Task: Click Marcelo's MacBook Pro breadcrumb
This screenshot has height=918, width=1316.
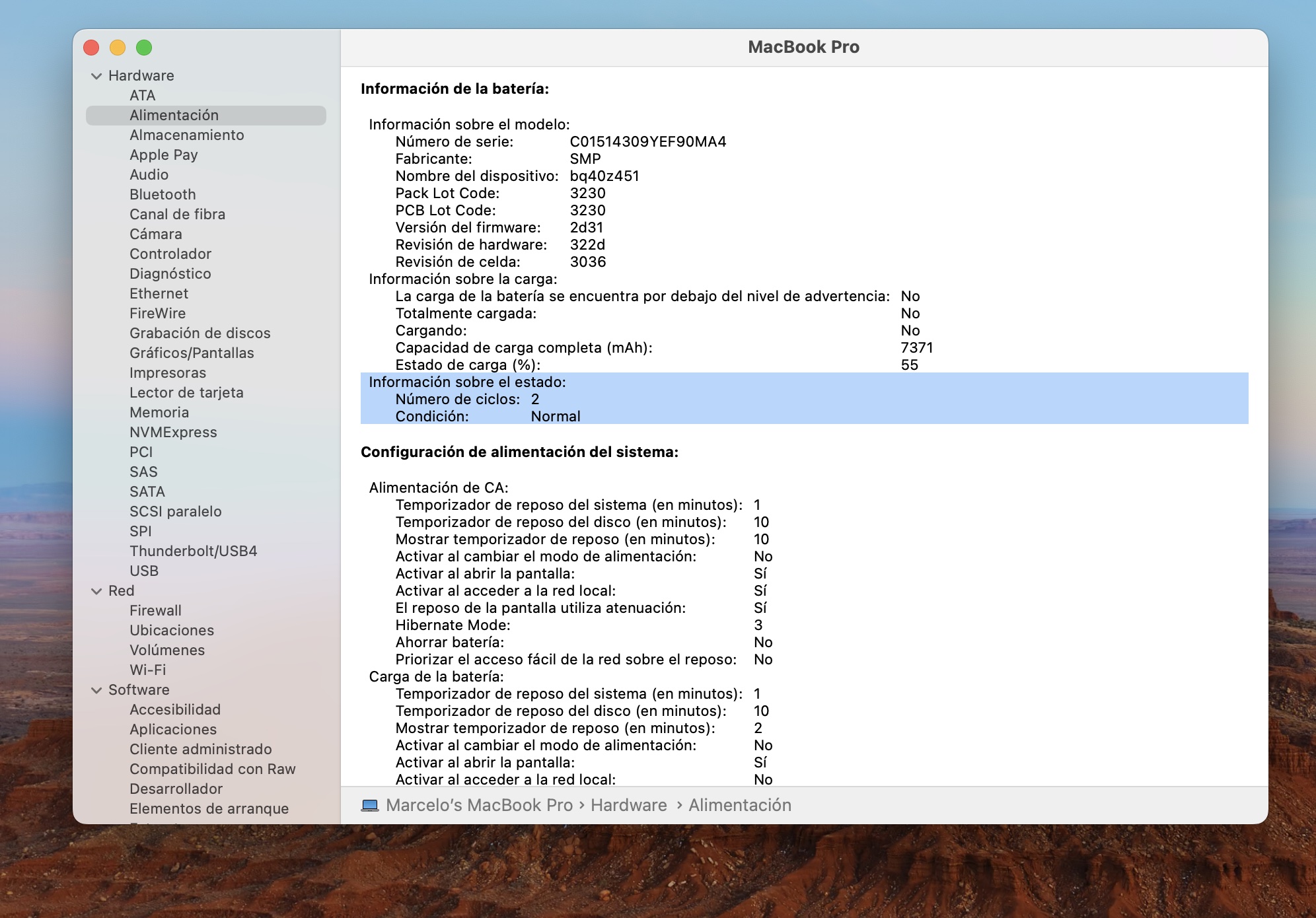Action: (479, 805)
